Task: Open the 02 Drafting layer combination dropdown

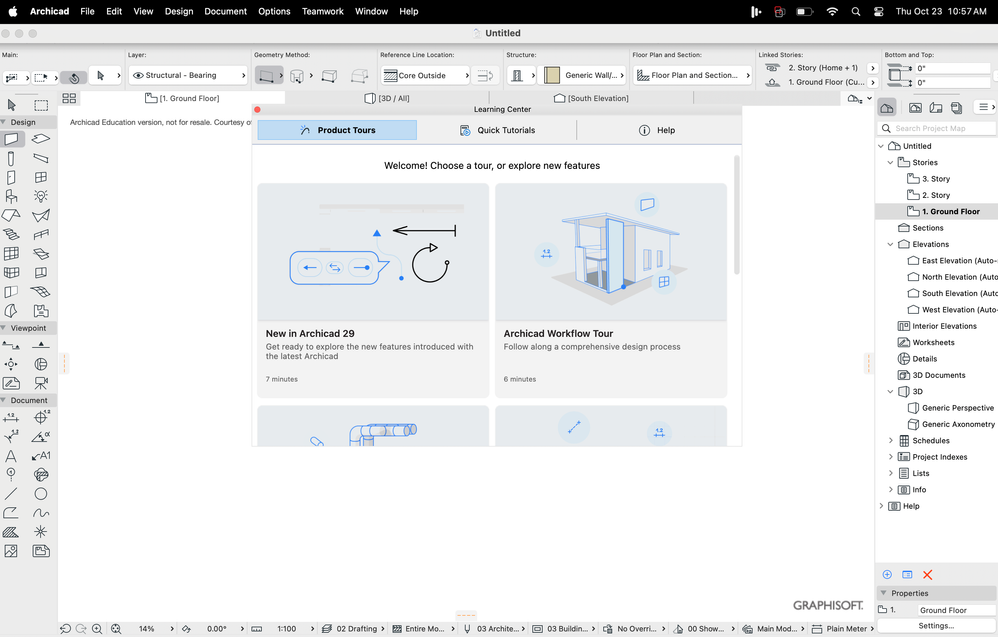Action: 354,629
